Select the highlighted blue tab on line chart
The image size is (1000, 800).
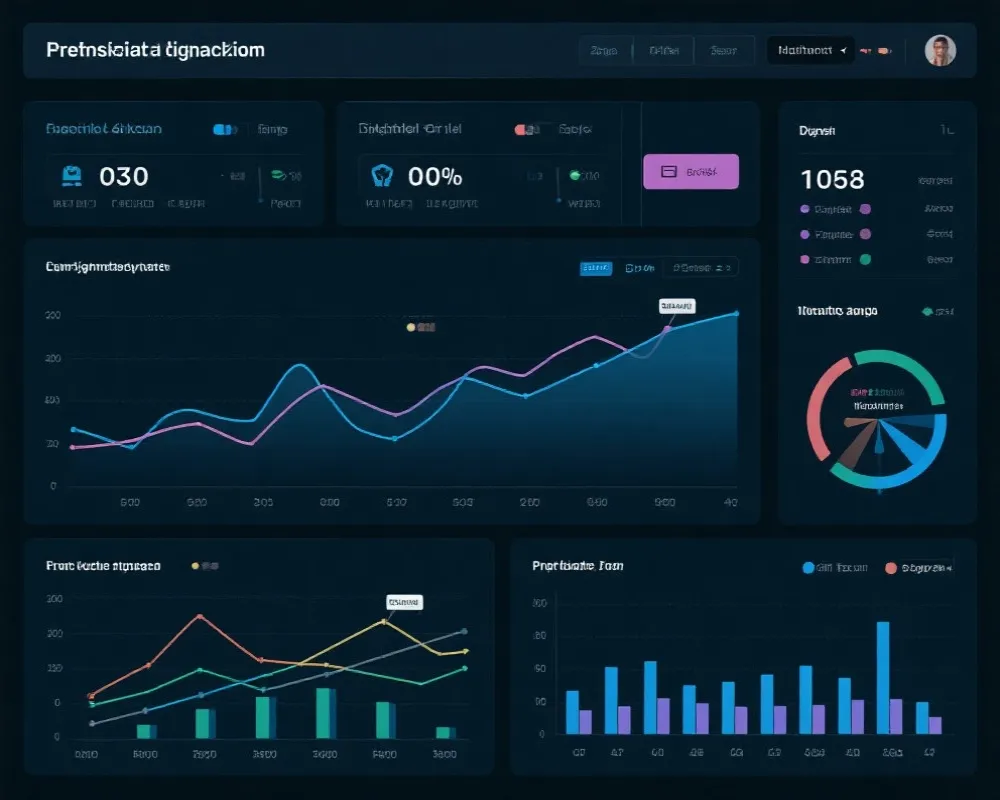click(x=596, y=267)
